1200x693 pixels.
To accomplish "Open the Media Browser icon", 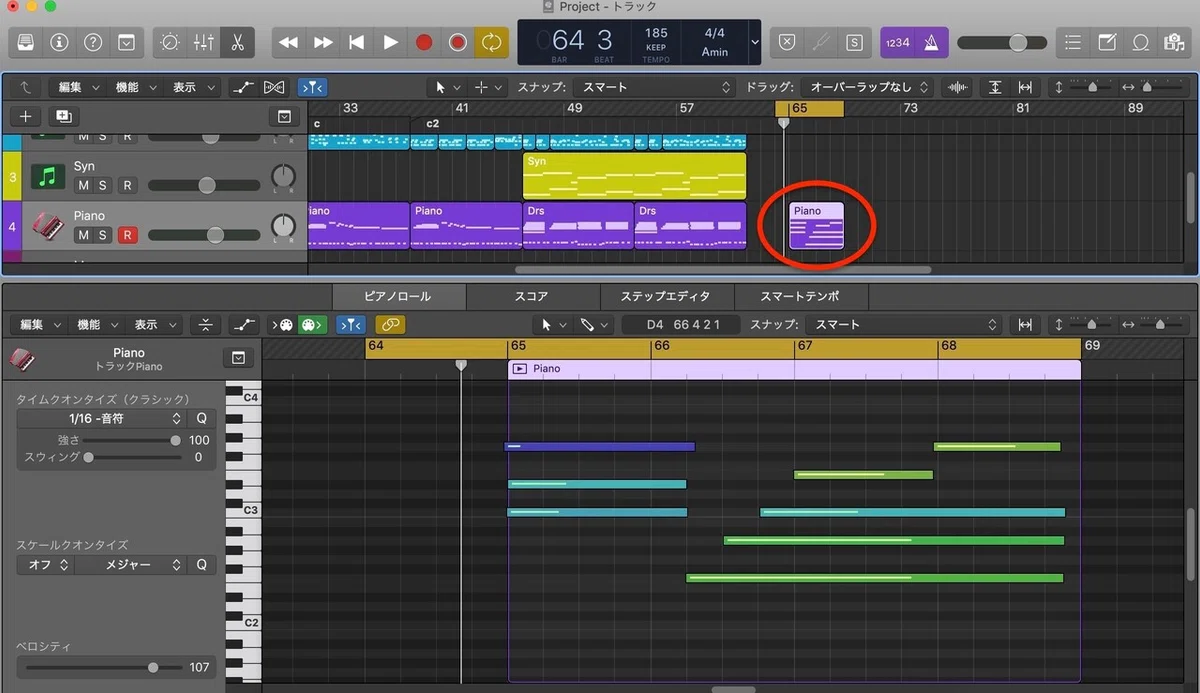I will pyautogui.click(x=1173, y=42).
